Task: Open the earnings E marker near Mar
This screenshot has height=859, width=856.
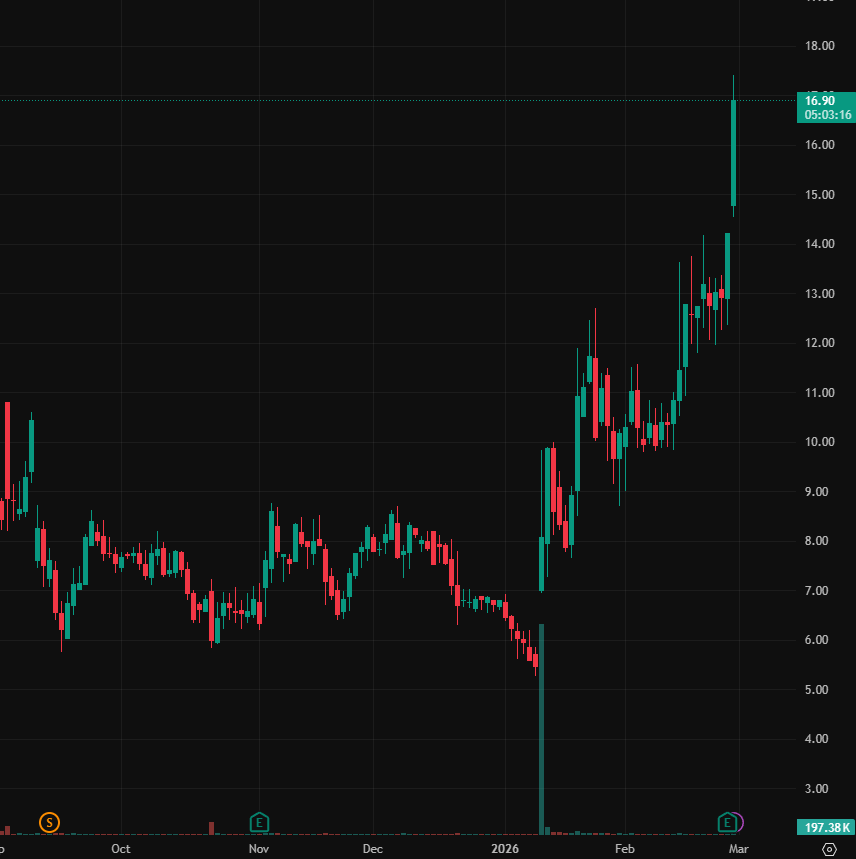Action: (x=727, y=822)
